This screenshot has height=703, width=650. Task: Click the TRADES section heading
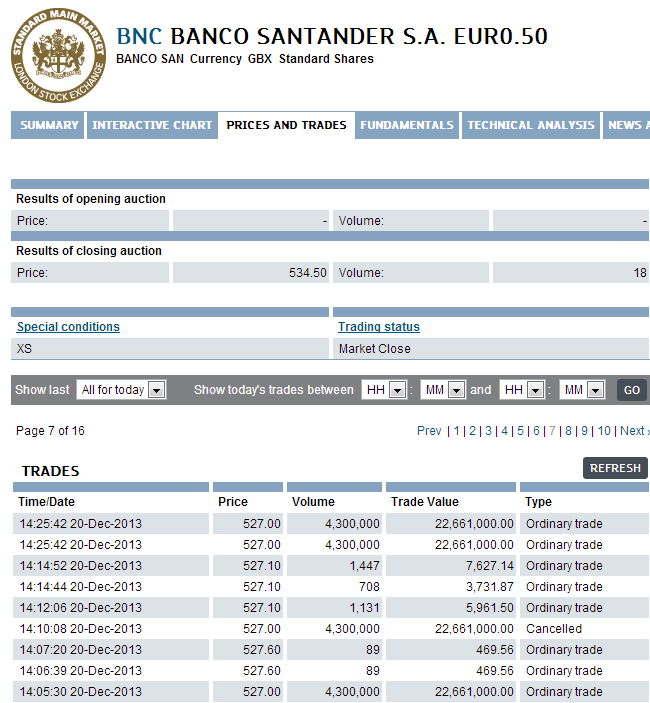51,471
